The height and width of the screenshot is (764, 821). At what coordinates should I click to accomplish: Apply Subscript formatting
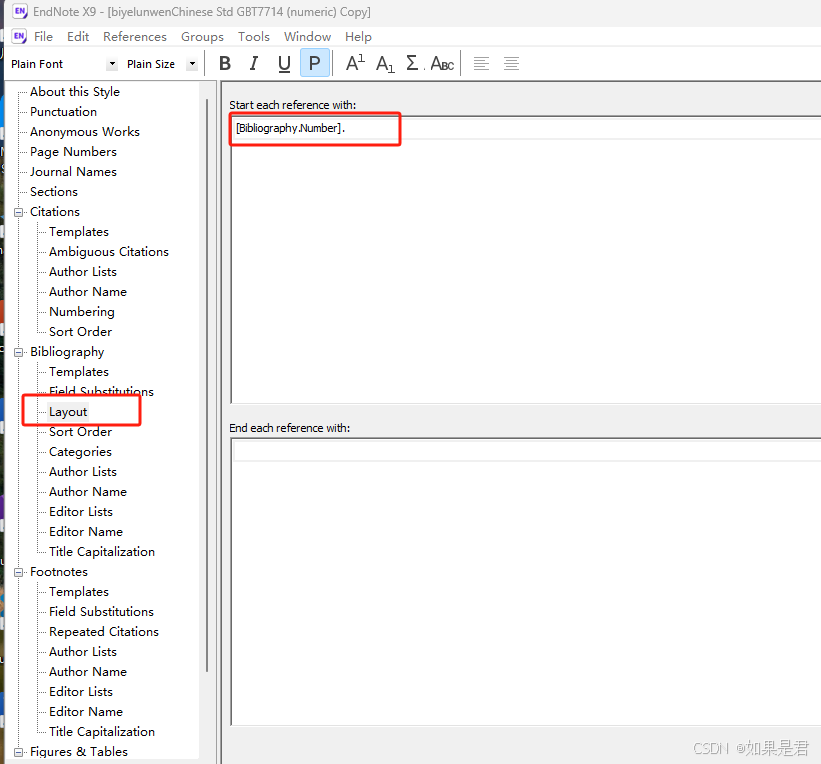click(385, 64)
